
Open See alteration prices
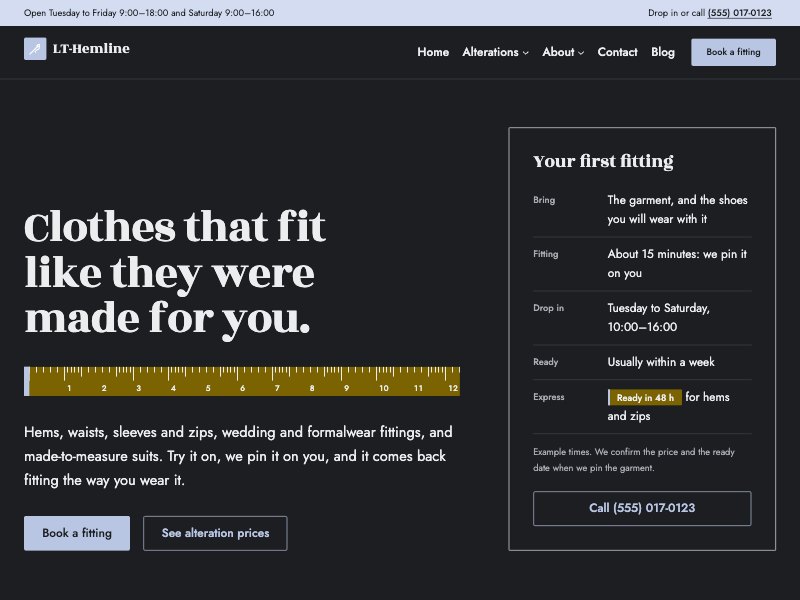(215, 533)
